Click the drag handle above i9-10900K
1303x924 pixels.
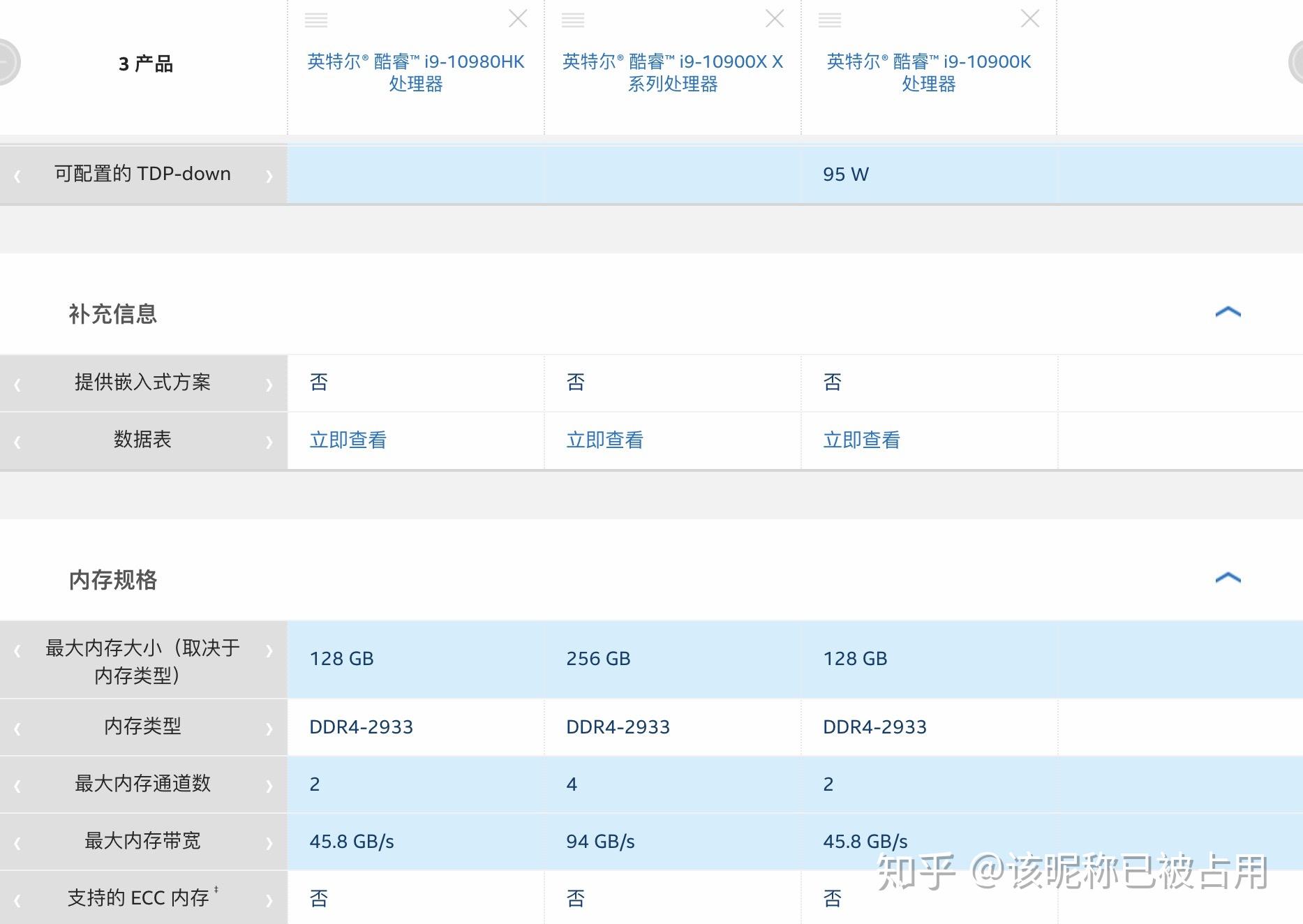pos(830,20)
